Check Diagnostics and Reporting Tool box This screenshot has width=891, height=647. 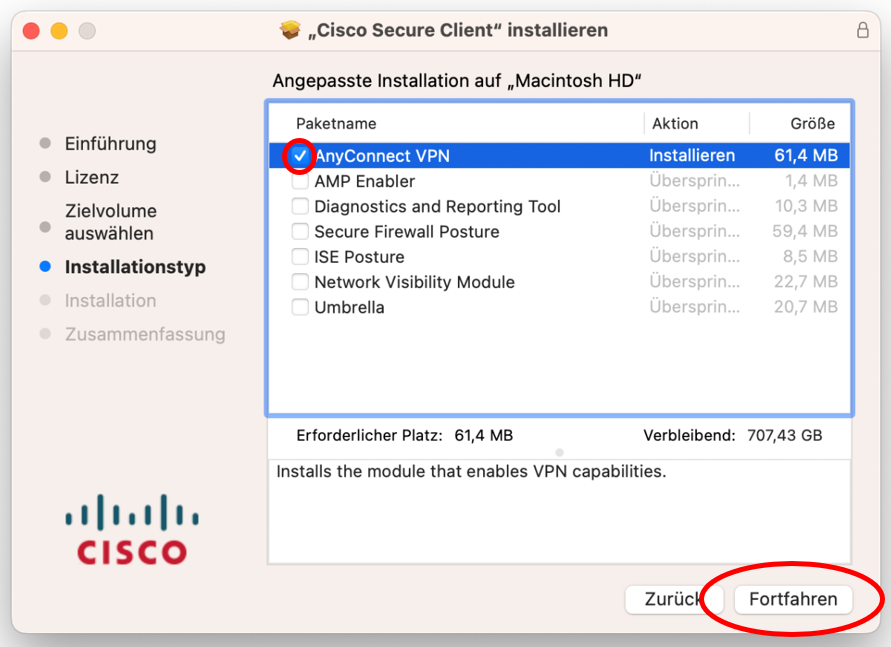[299, 206]
